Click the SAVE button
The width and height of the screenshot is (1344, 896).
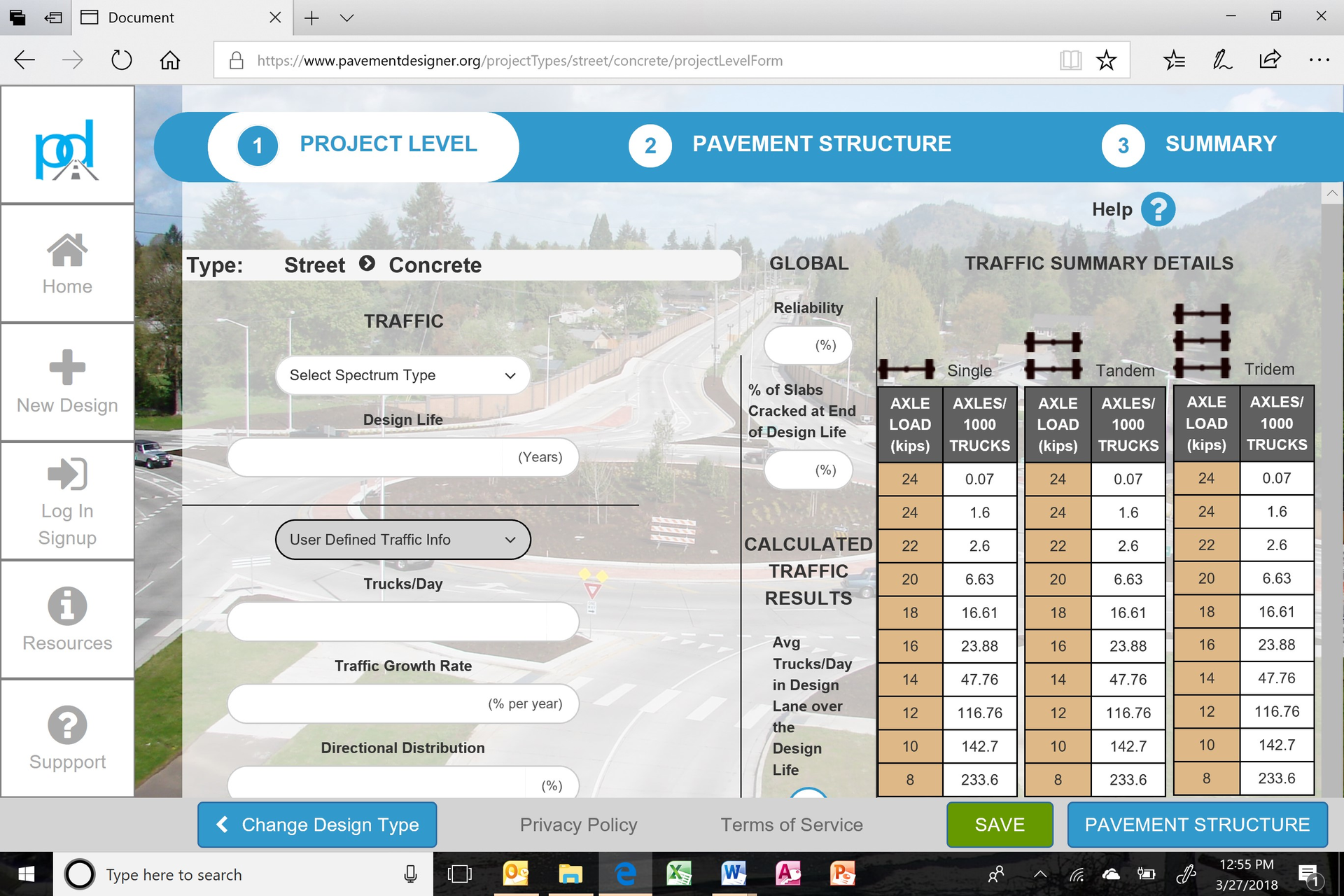click(1000, 824)
